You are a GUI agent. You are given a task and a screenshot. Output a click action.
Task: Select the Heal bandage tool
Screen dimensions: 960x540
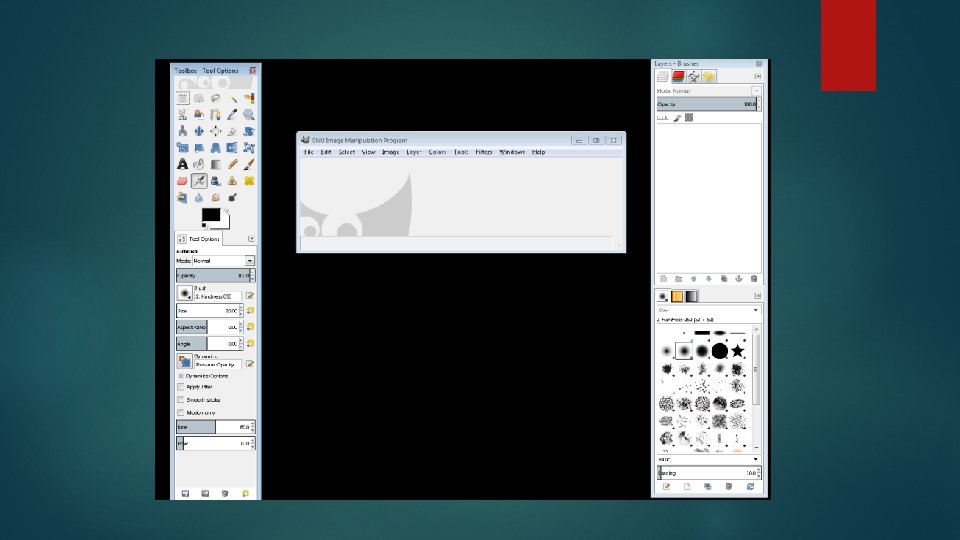(x=249, y=181)
